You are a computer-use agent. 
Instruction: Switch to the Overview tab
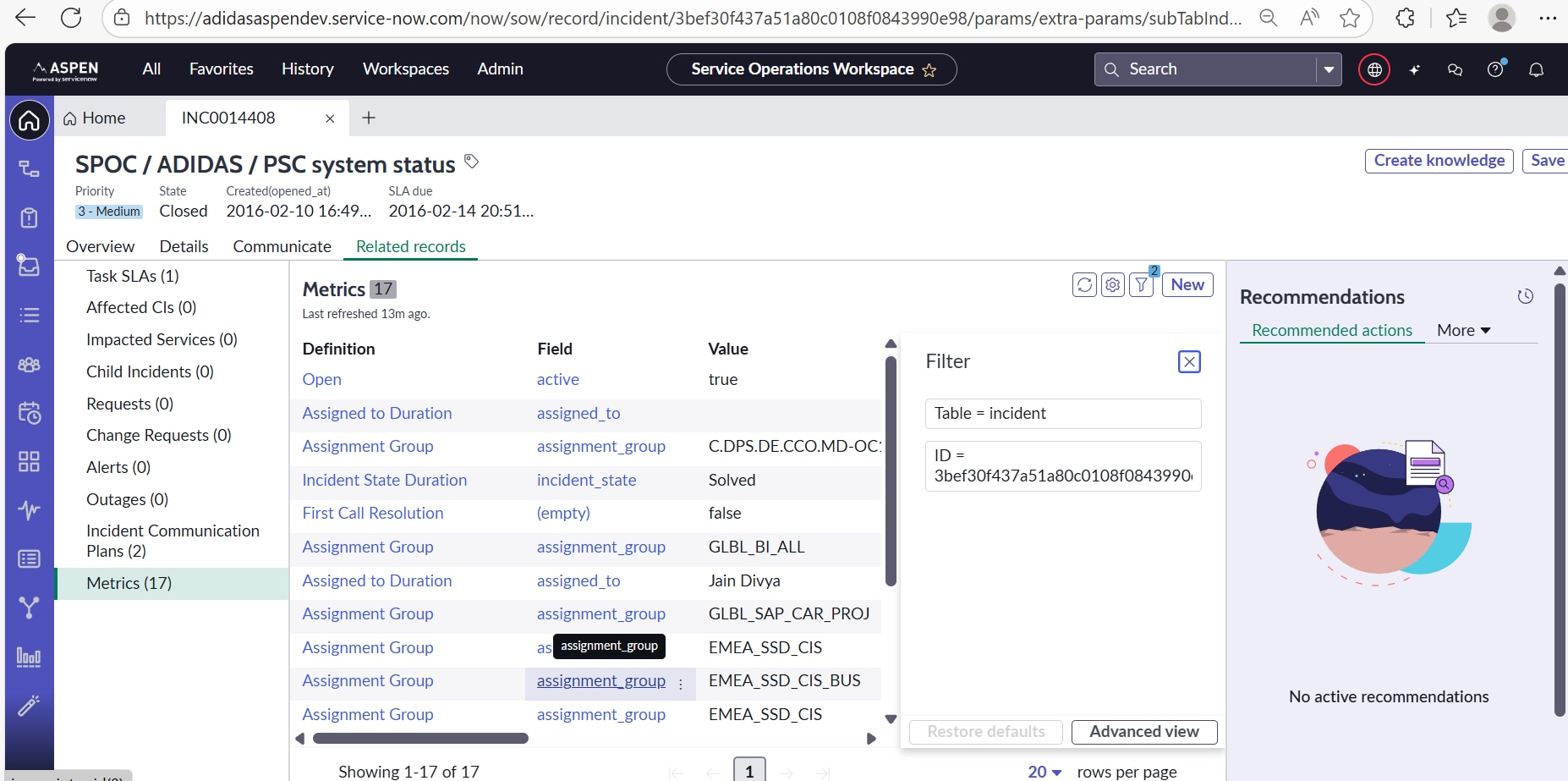[100, 246]
